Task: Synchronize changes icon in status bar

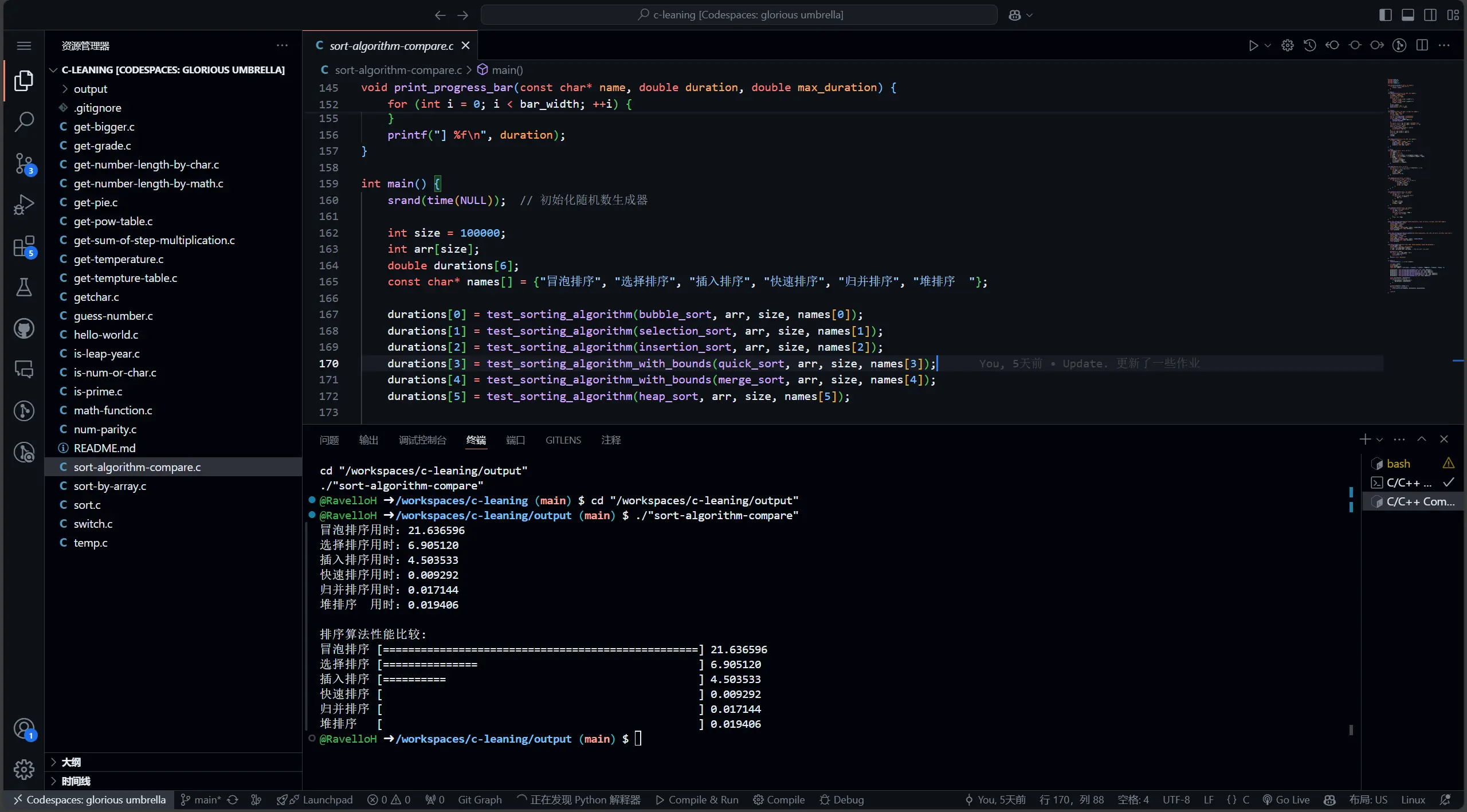Action: coord(233,799)
